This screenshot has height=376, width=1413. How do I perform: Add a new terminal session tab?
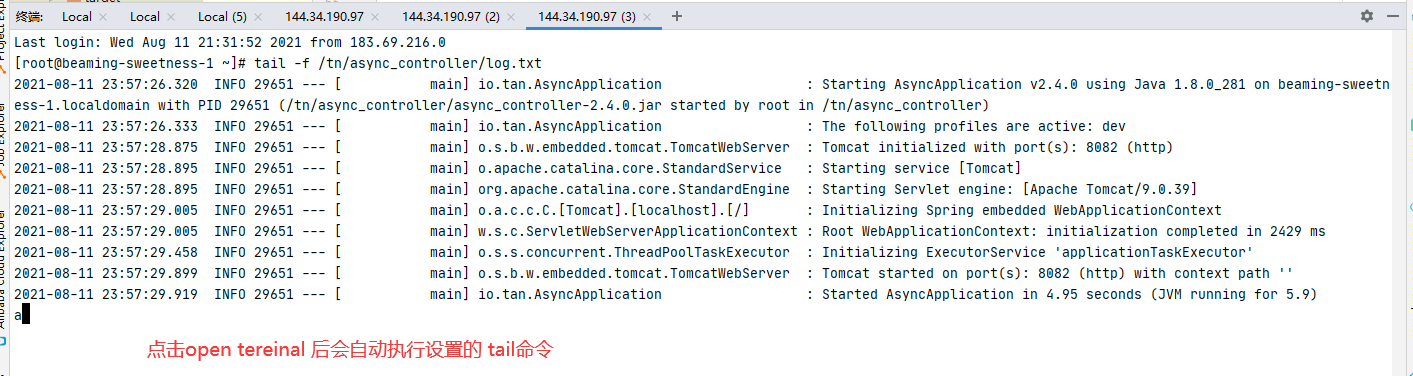(x=677, y=16)
